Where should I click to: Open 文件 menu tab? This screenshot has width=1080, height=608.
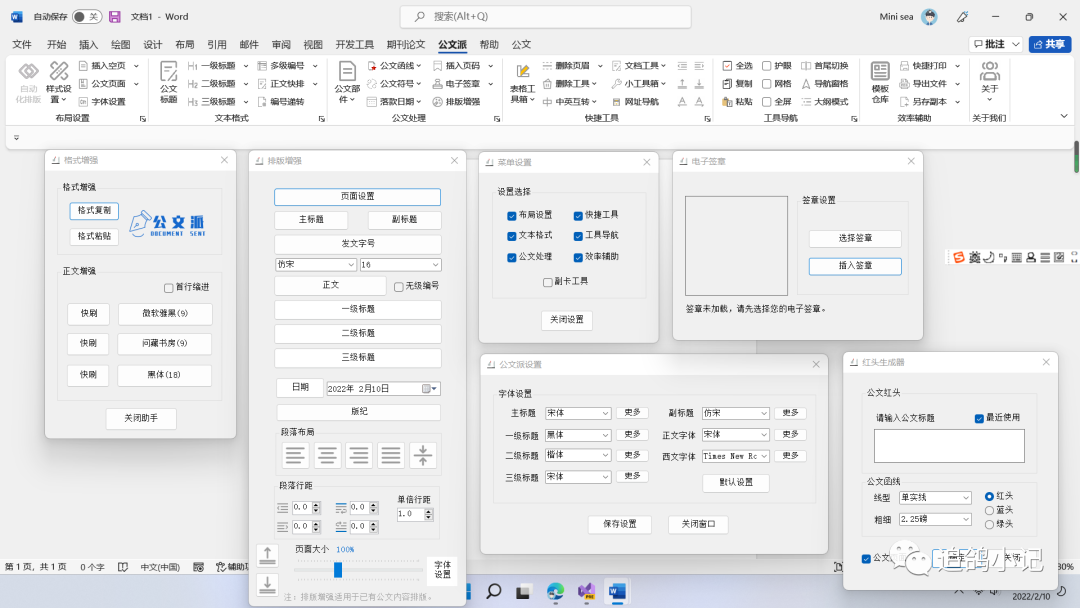pyautogui.click(x=22, y=44)
